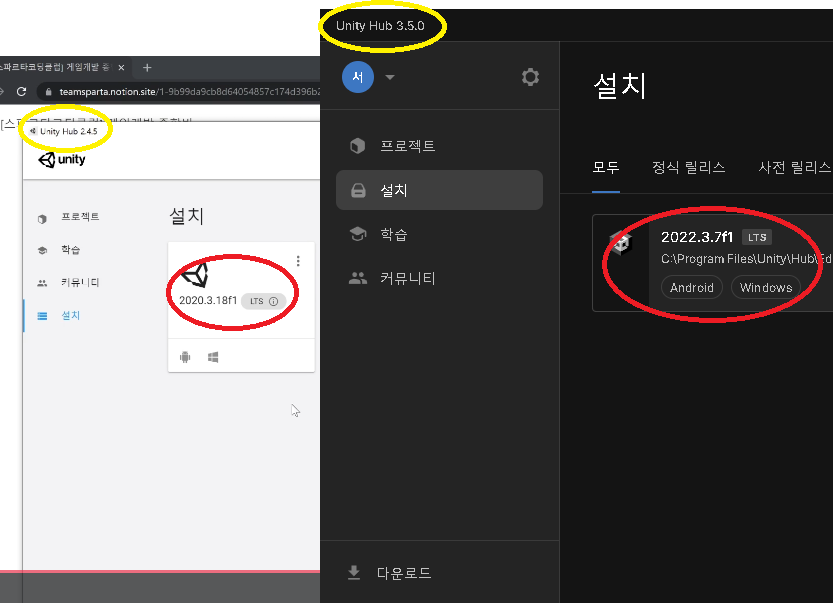Open 프로젝트 in Unity Hub 3.5.0 sidebar

(x=439, y=146)
